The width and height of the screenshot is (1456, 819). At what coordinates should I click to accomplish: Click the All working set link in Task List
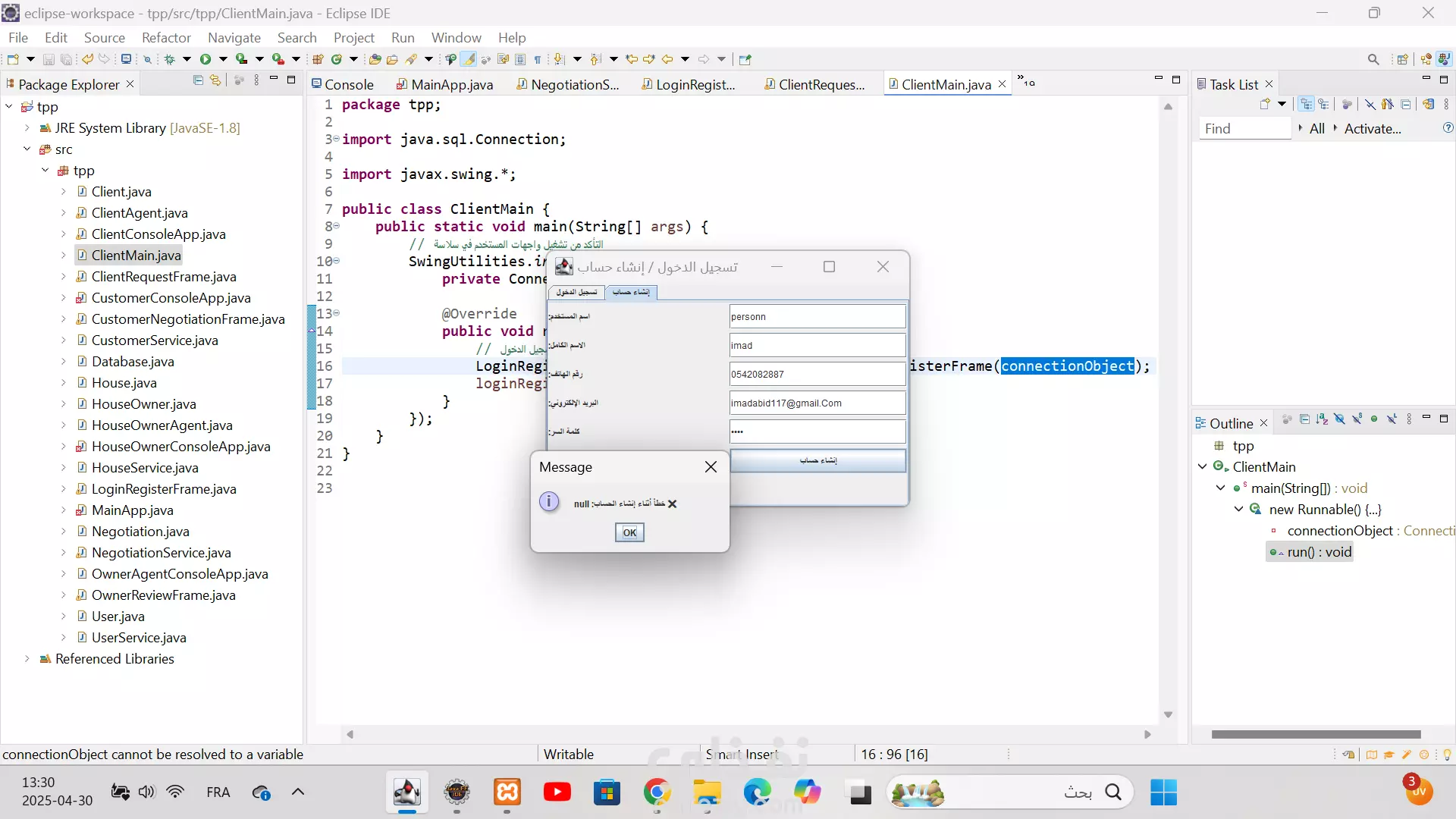click(1317, 129)
